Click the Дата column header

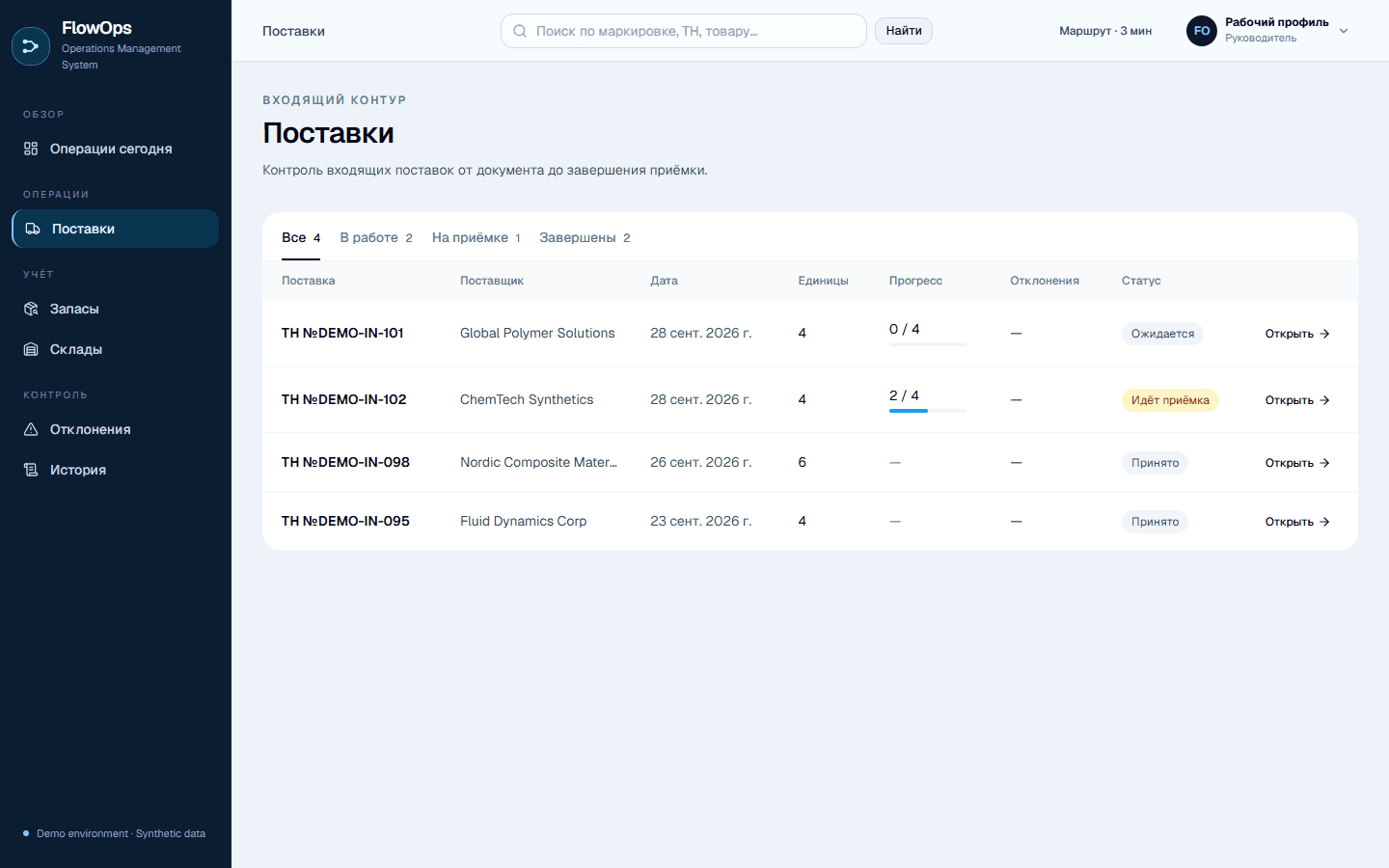pos(664,281)
